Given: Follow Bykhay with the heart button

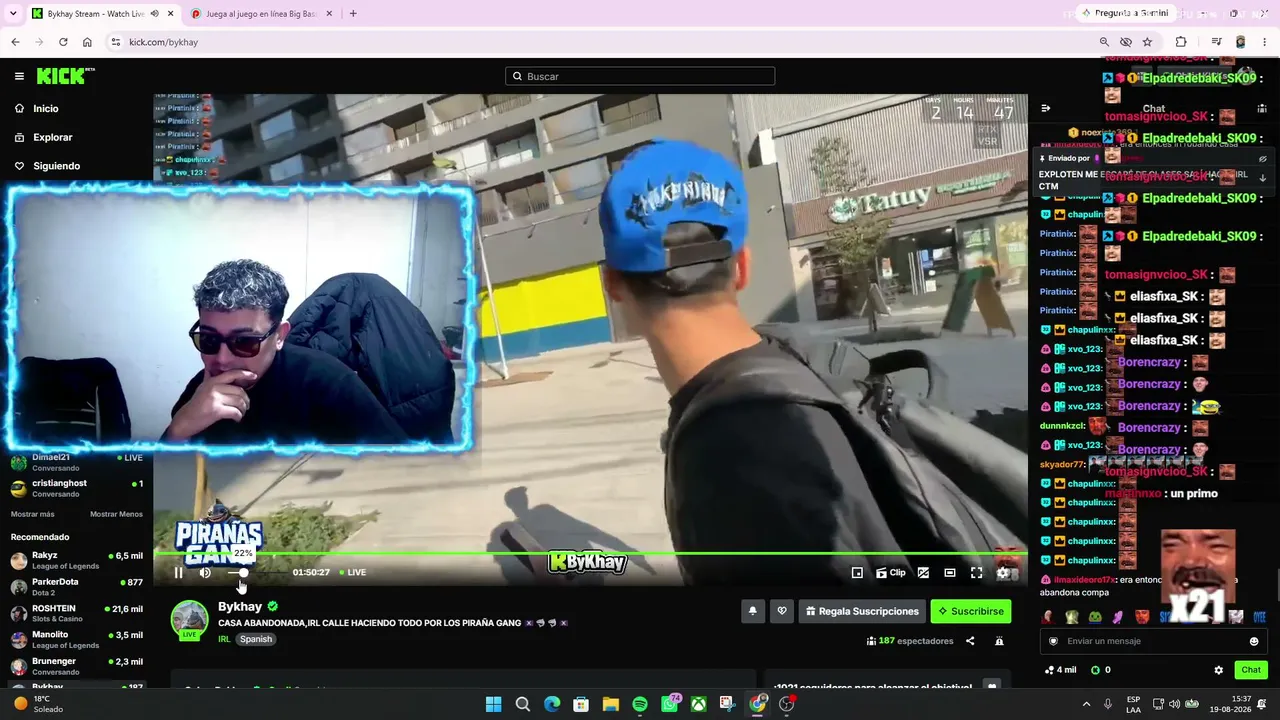Looking at the screenshot, I should tap(782, 611).
